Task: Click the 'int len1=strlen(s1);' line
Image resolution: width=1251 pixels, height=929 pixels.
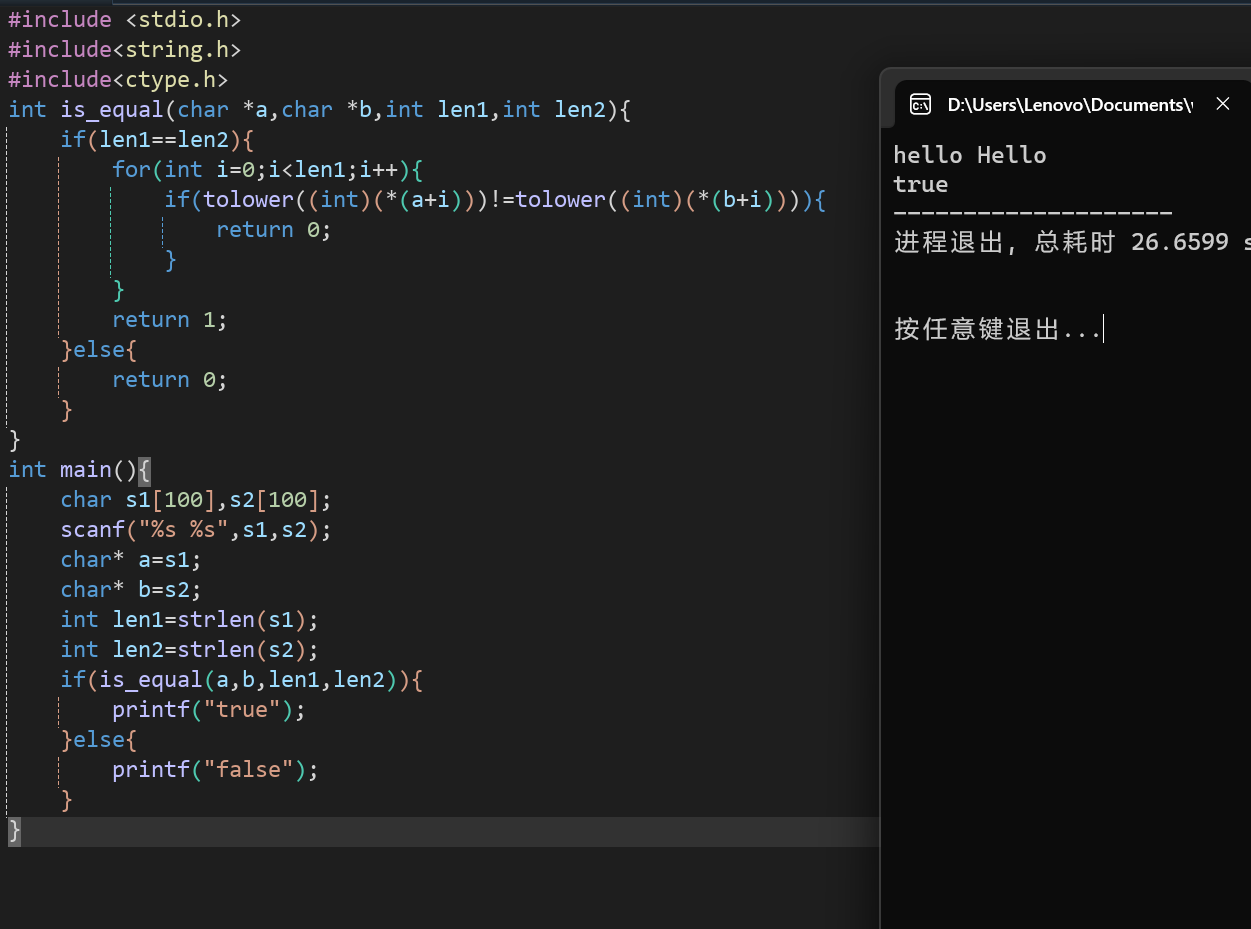Action: click(x=189, y=619)
